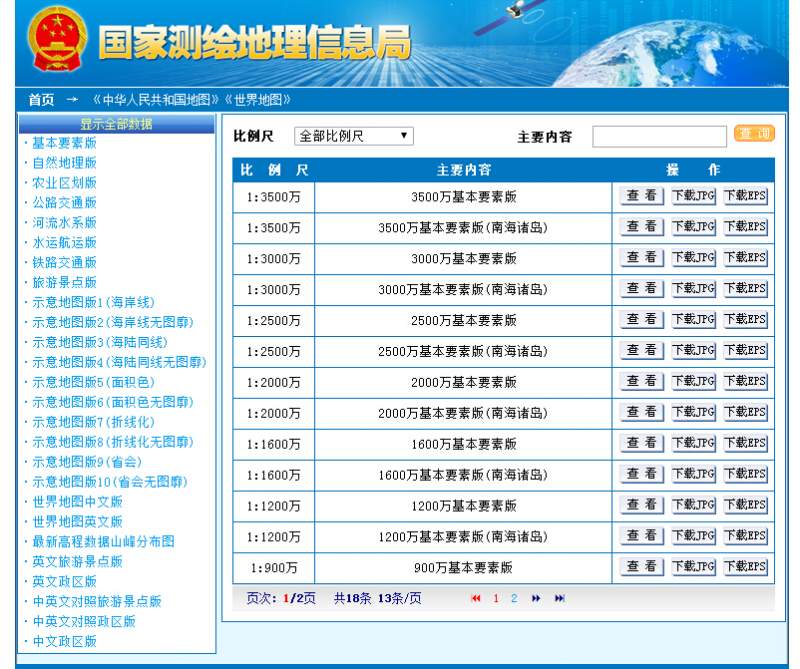Select 旅游景点版 in sidebar
The width and height of the screenshot is (800, 669).
(x=64, y=282)
